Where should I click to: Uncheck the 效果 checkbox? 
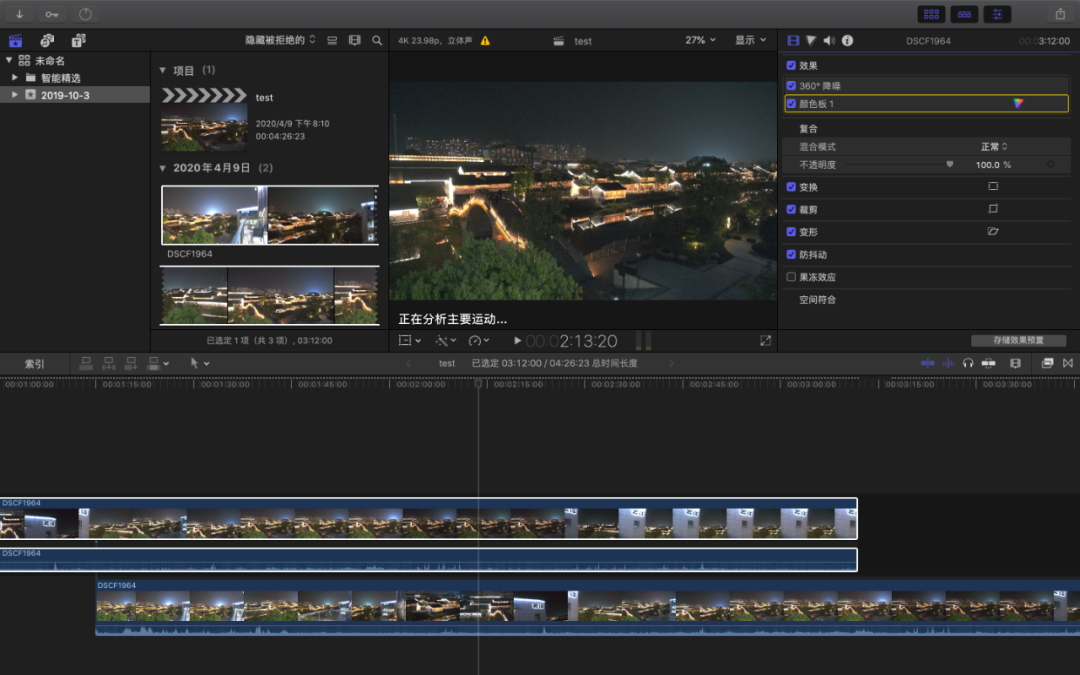click(791, 65)
